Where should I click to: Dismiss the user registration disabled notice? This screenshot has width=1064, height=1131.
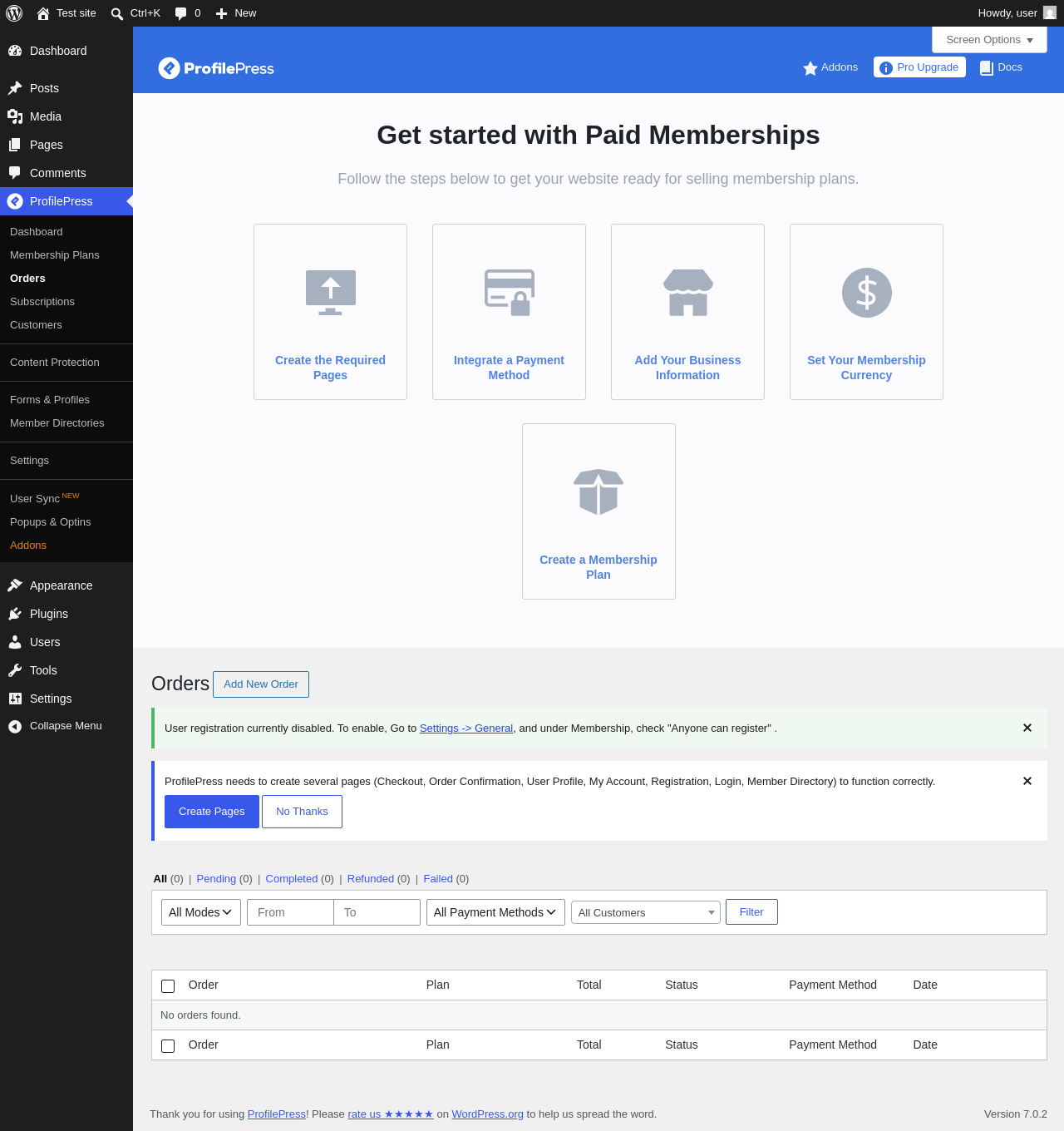(x=1027, y=728)
